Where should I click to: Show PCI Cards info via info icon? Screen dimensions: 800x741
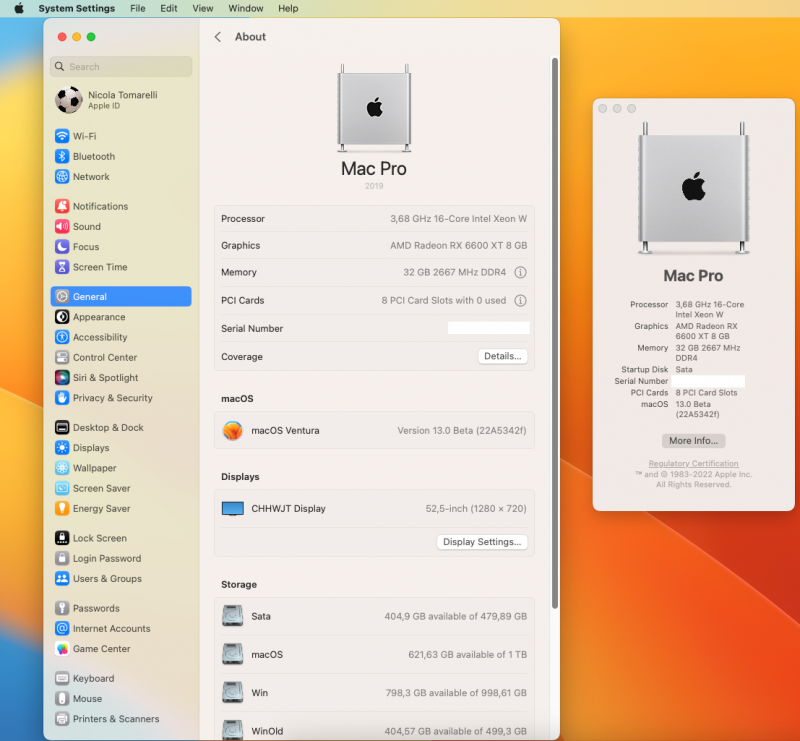click(x=520, y=300)
